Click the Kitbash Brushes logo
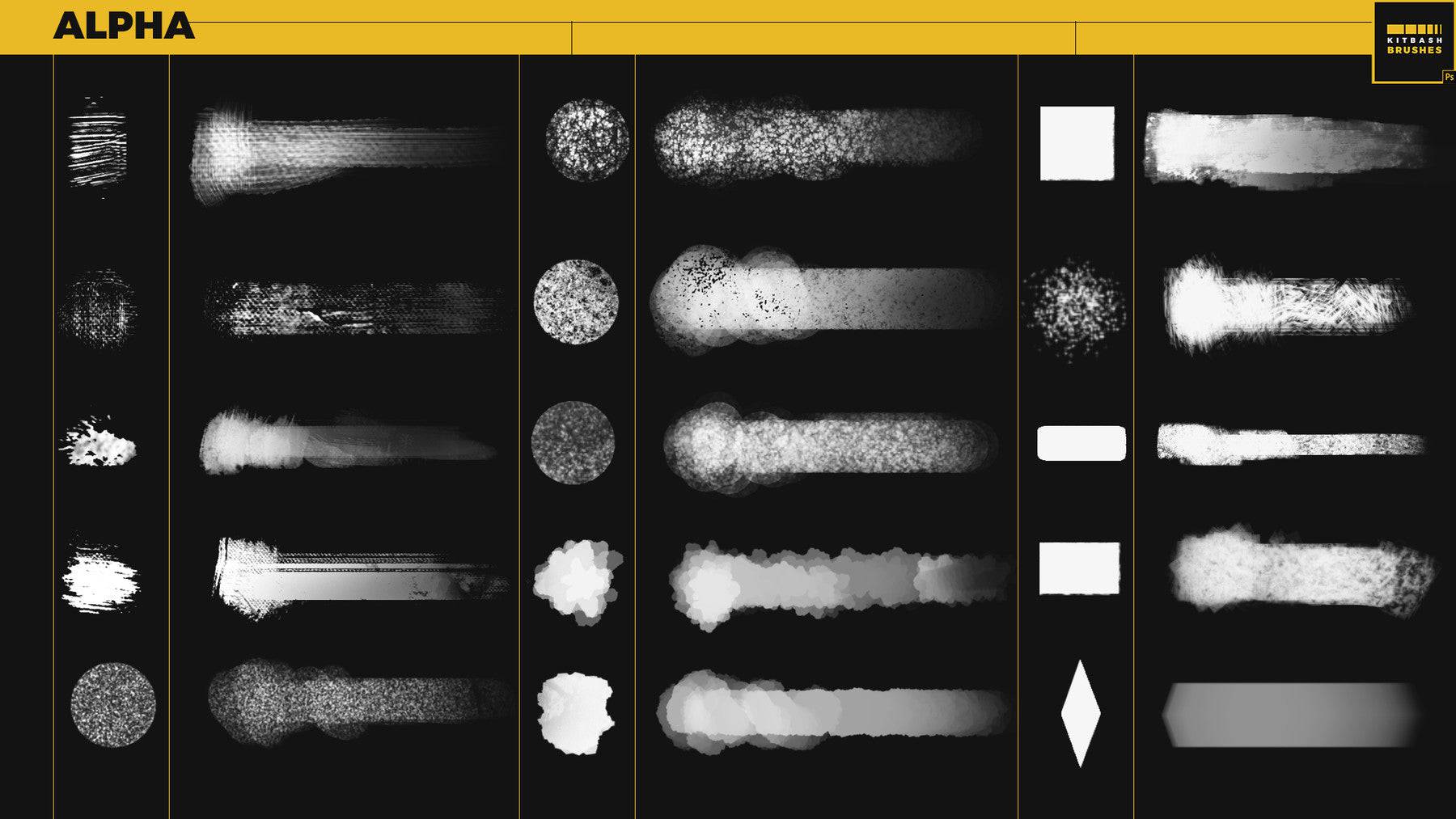This screenshot has width=1456, height=819. tap(1414, 42)
